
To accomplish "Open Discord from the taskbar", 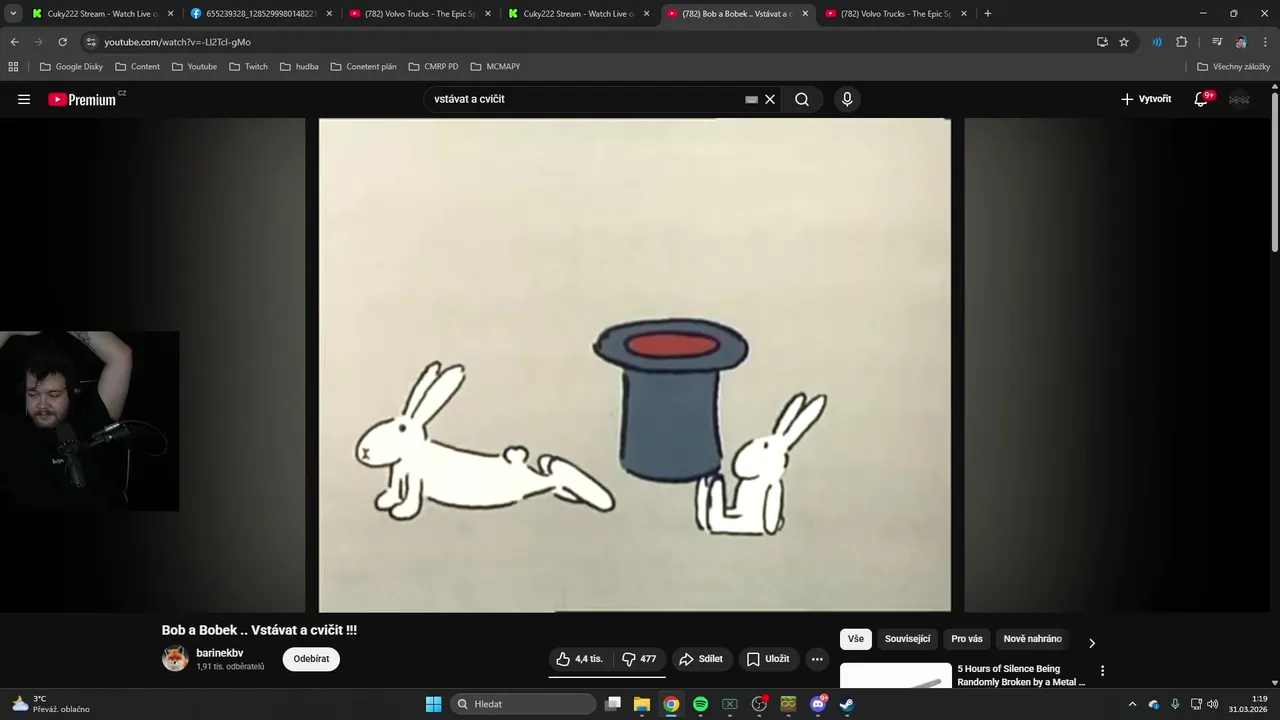I will [x=818, y=704].
